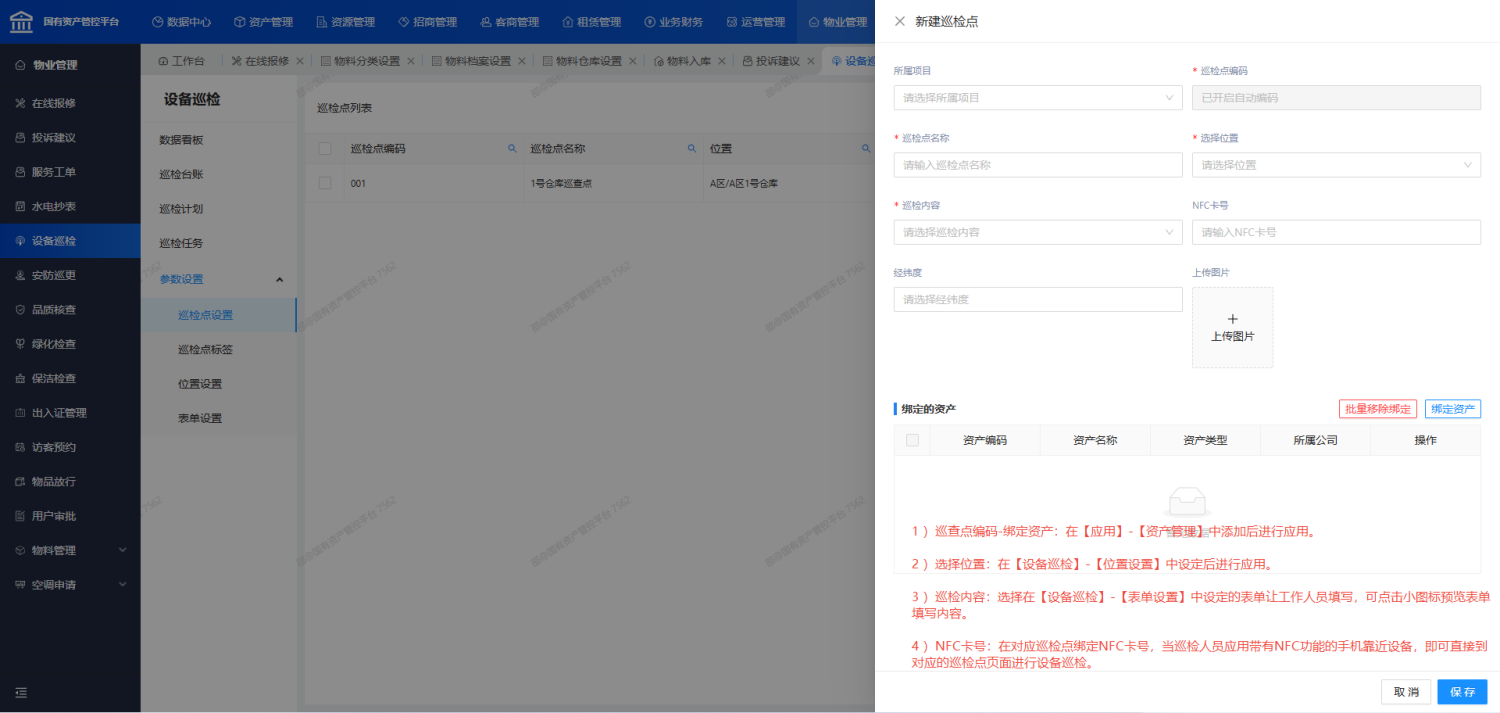This screenshot has width=1500, height=713.
Task: Tick checkbox for row 001
Action: point(324,183)
